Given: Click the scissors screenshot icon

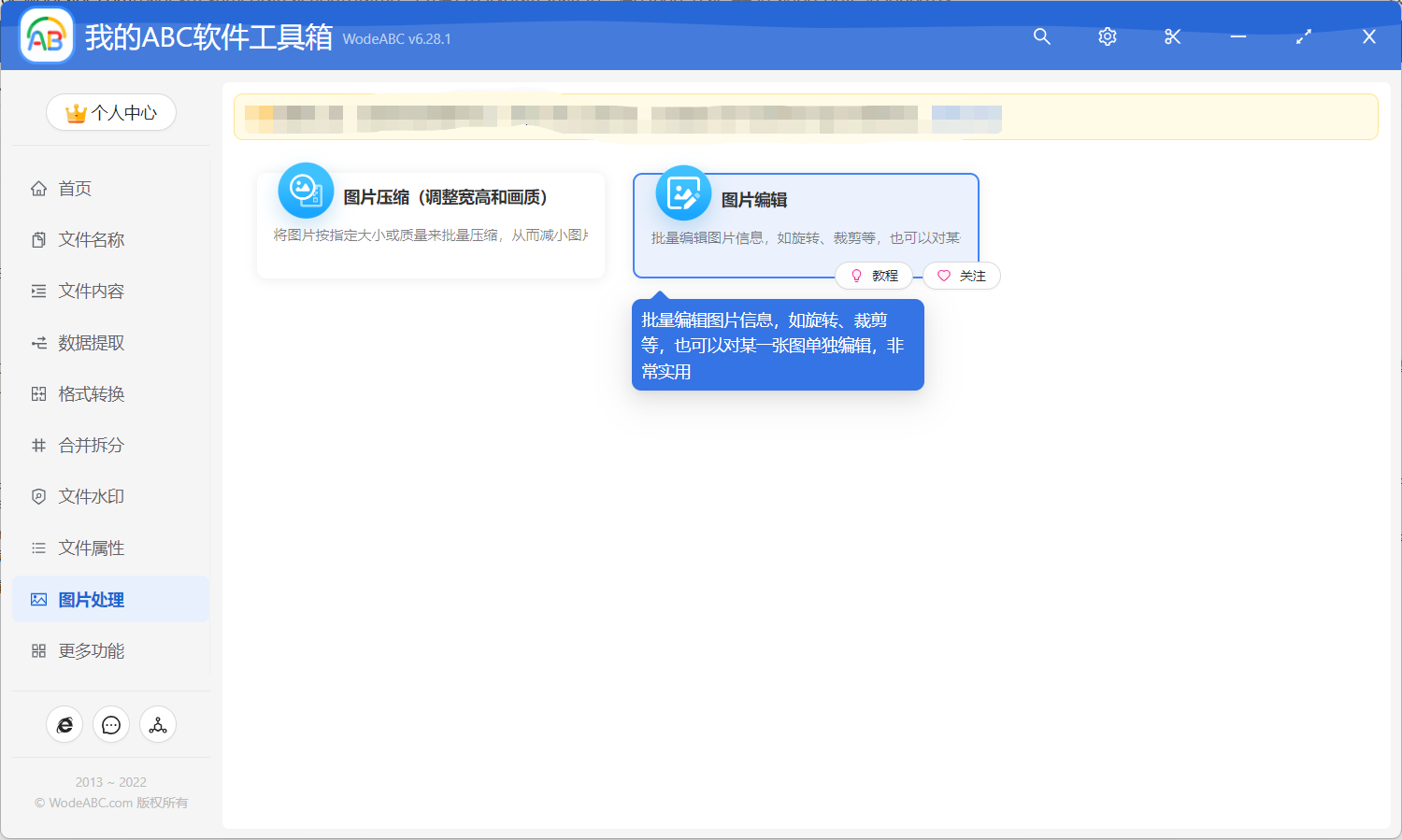Looking at the screenshot, I should coord(1172,36).
